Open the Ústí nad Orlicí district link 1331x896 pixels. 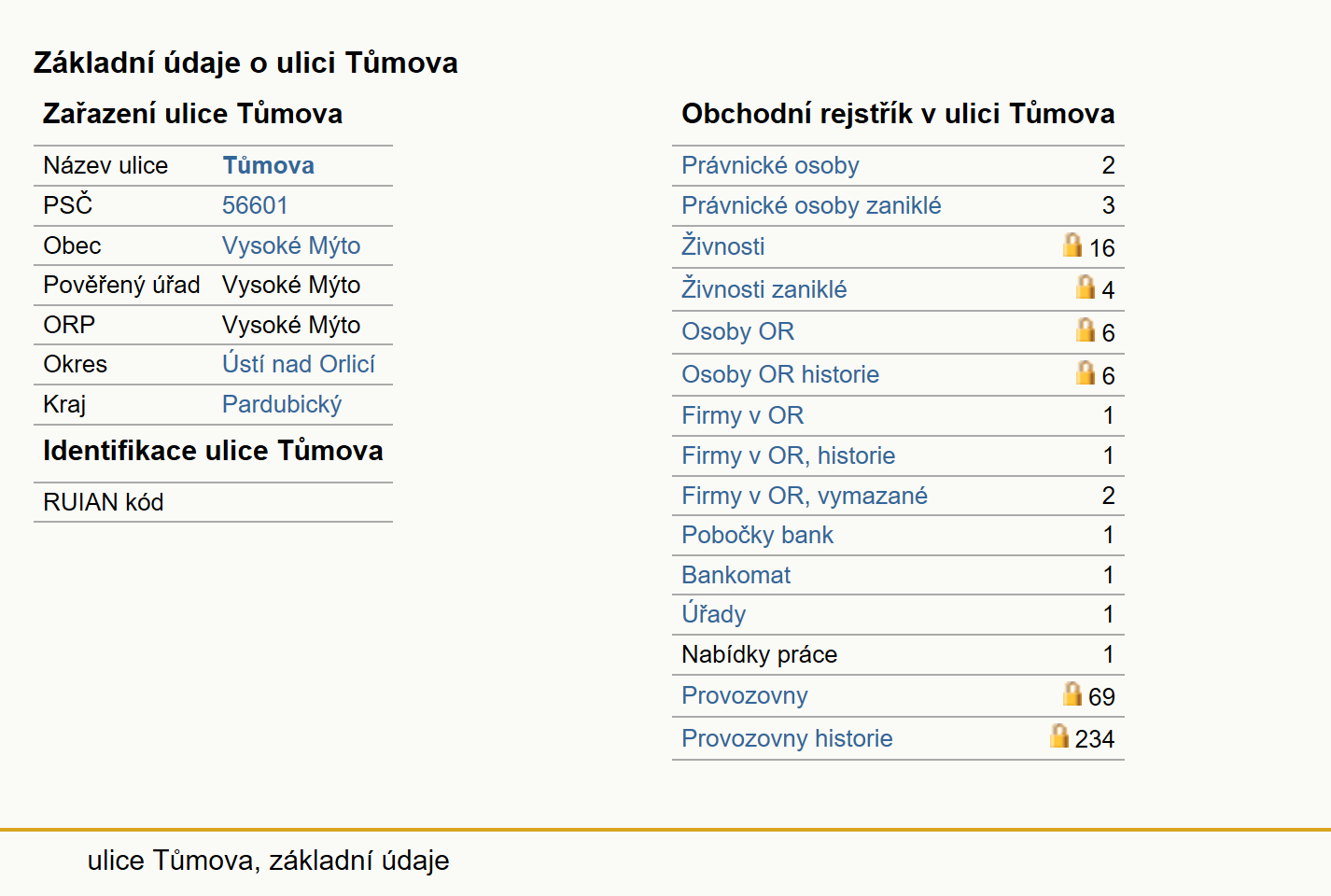[299, 364]
